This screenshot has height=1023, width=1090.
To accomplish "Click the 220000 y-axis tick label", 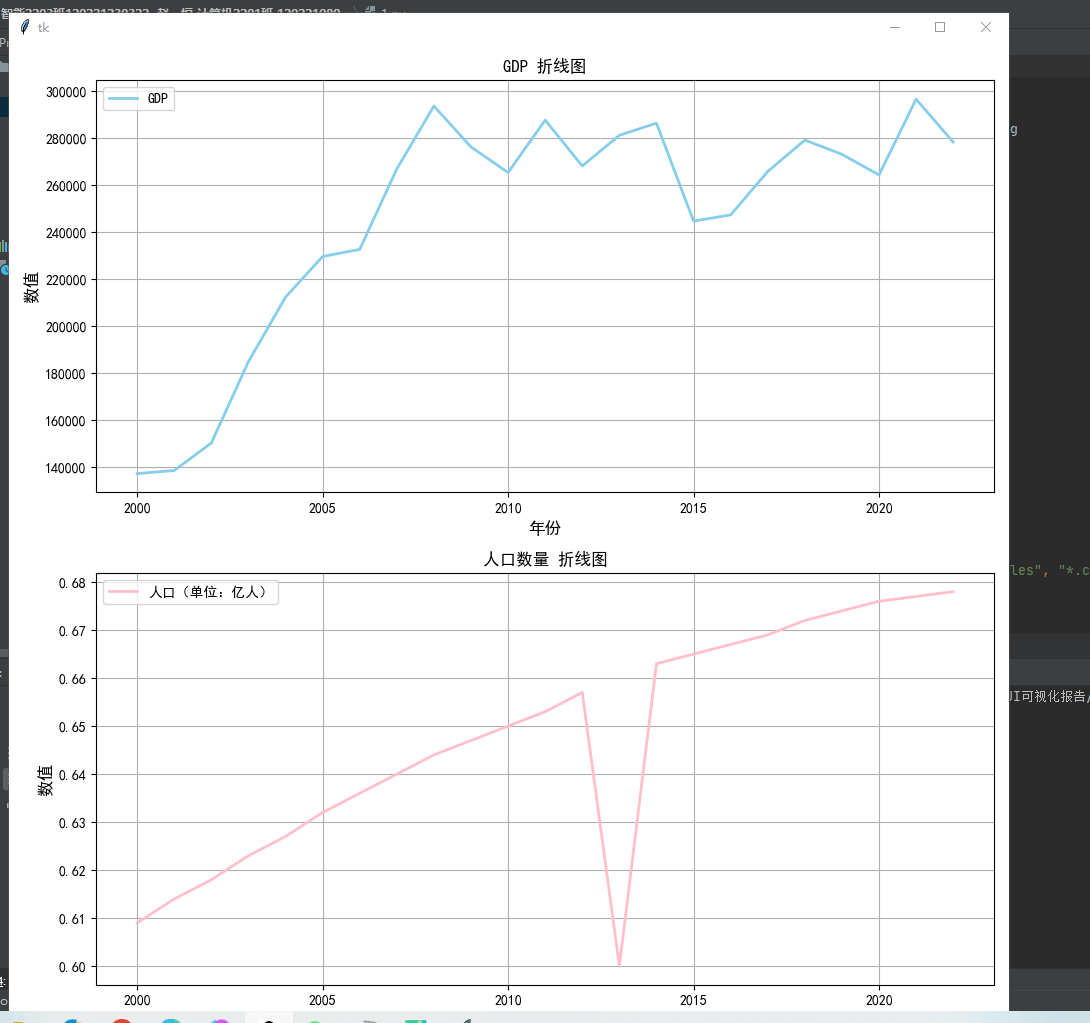I will (x=66, y=280).
